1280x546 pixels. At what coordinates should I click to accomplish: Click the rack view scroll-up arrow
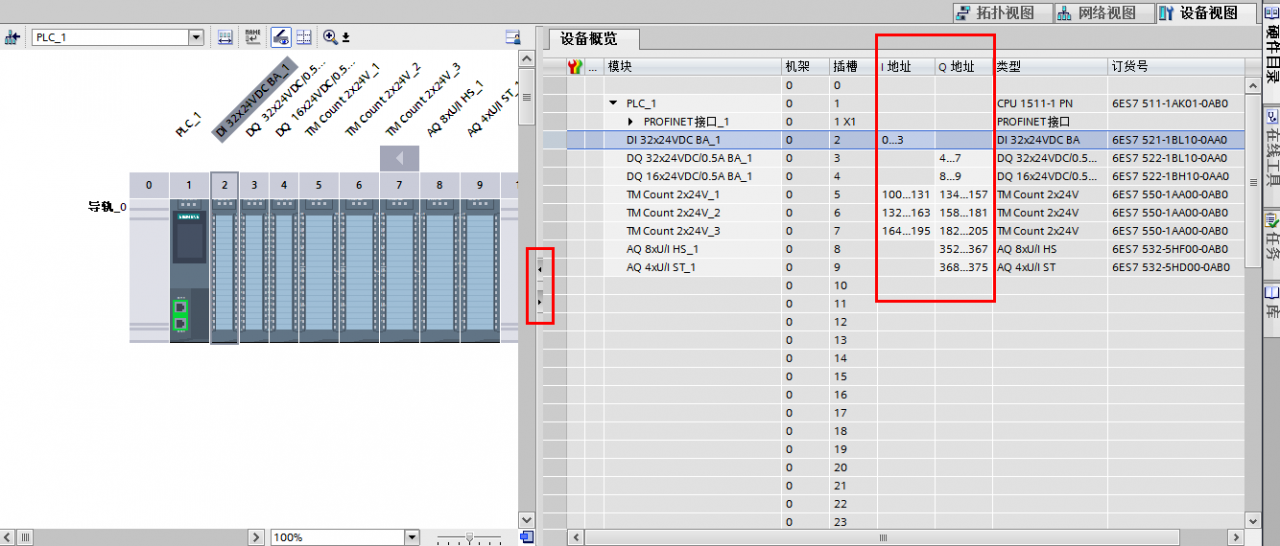(x=527, y=60)
